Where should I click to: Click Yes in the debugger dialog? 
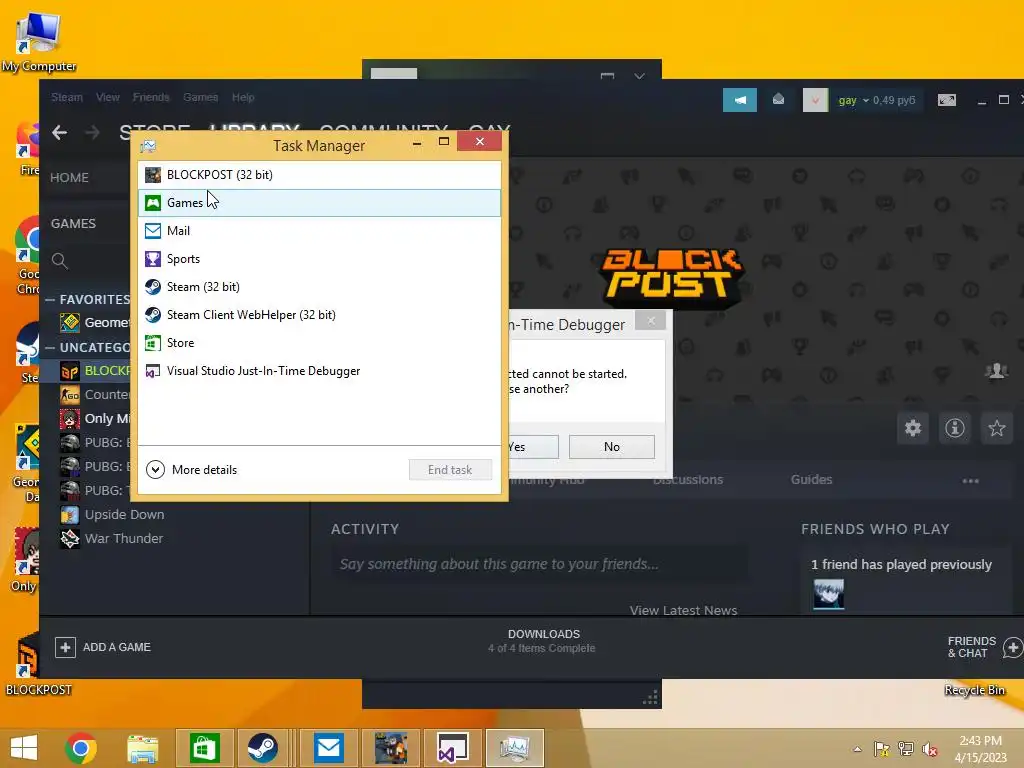coord(533,447)
